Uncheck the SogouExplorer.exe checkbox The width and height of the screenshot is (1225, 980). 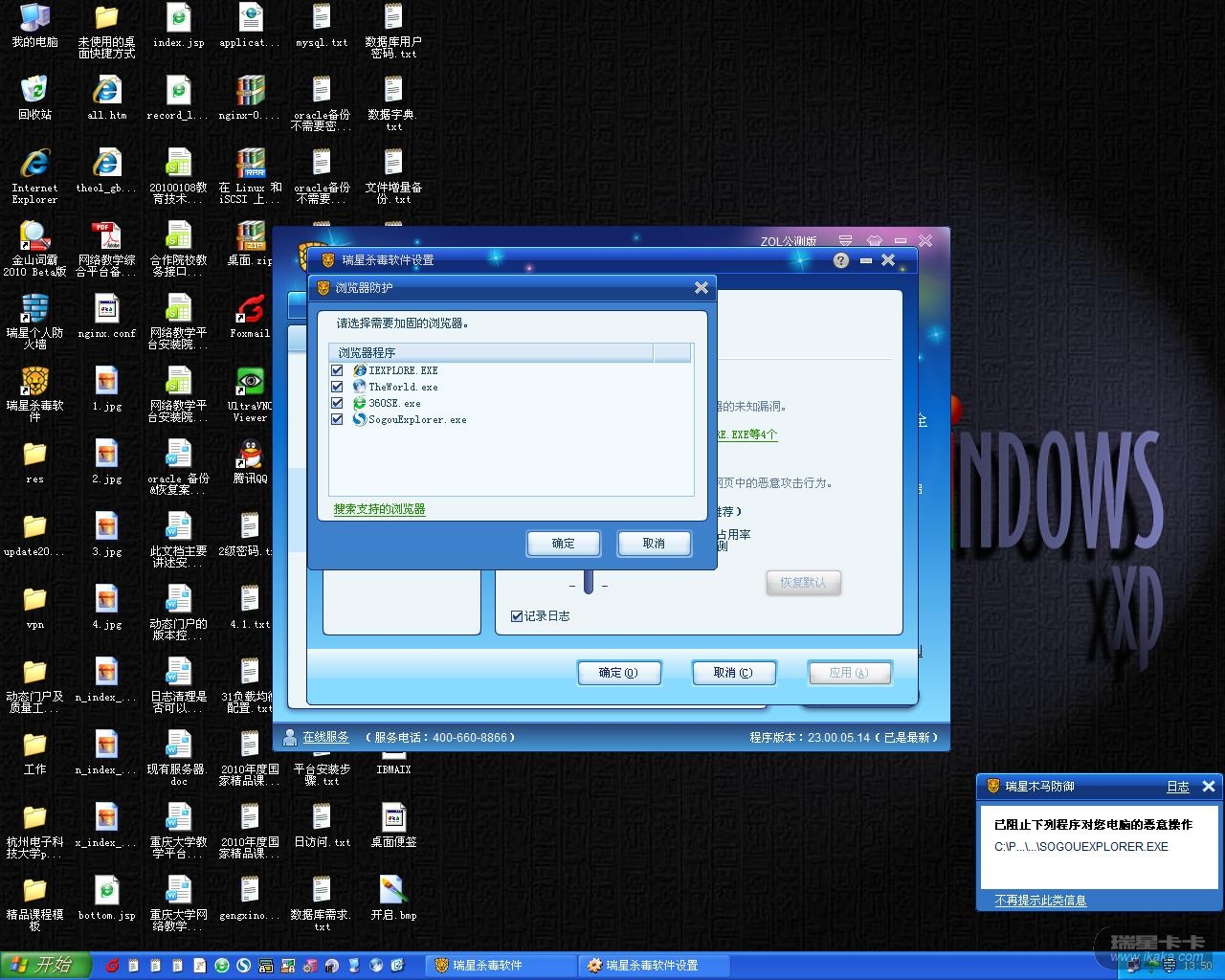337,419
